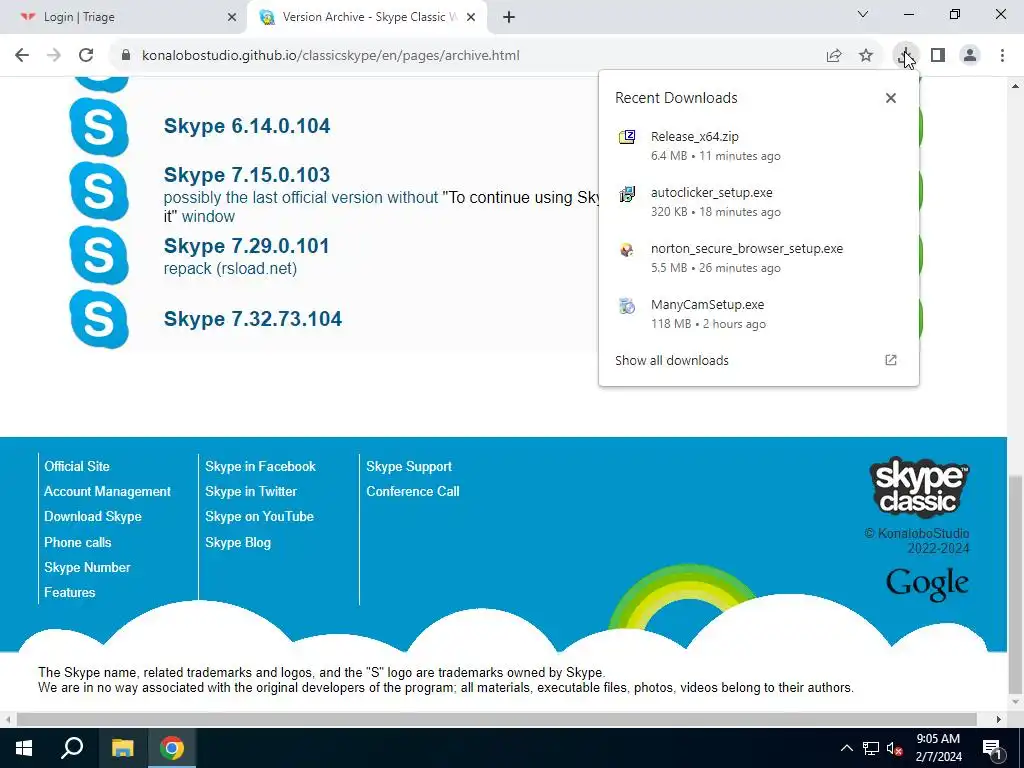This screenshot has height=768, width=1024.
Task: Click the Skype Classic footer logo
Action: point(919,487)
